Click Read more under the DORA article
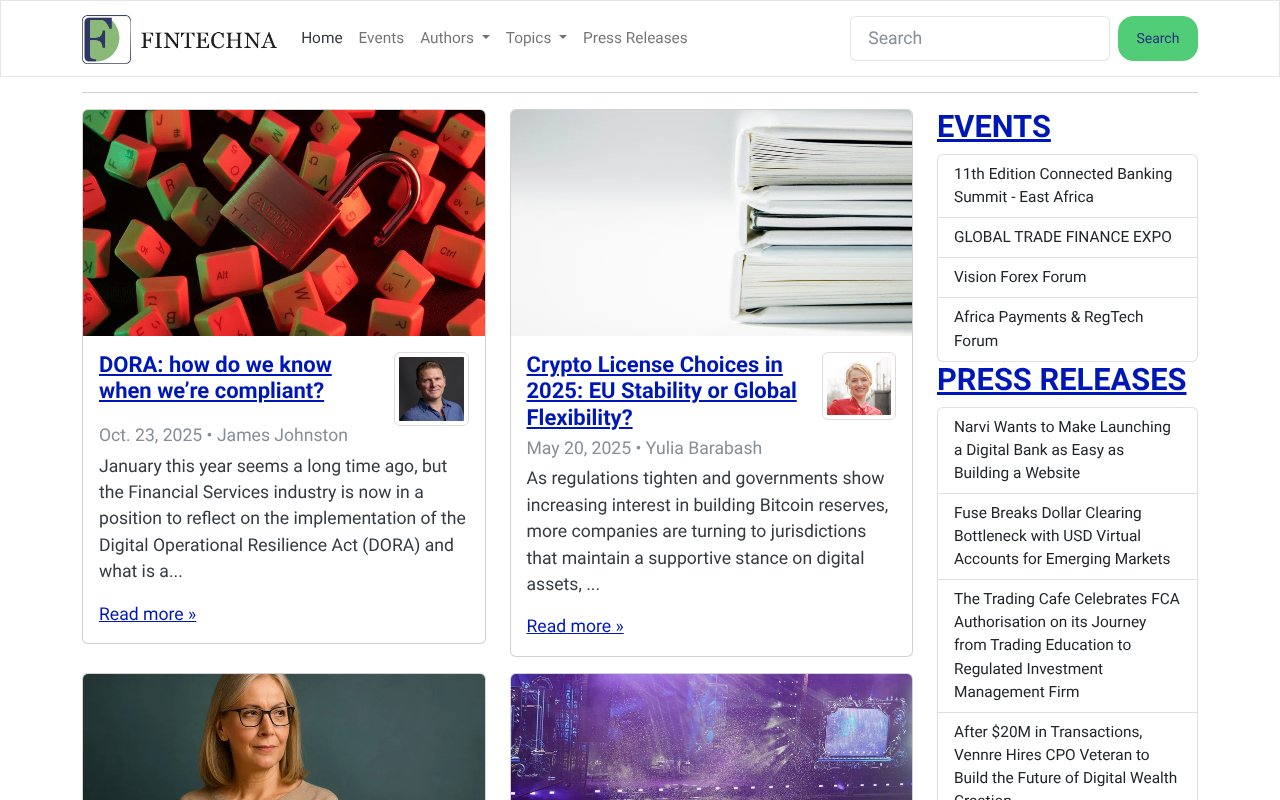 click(147, 613)
